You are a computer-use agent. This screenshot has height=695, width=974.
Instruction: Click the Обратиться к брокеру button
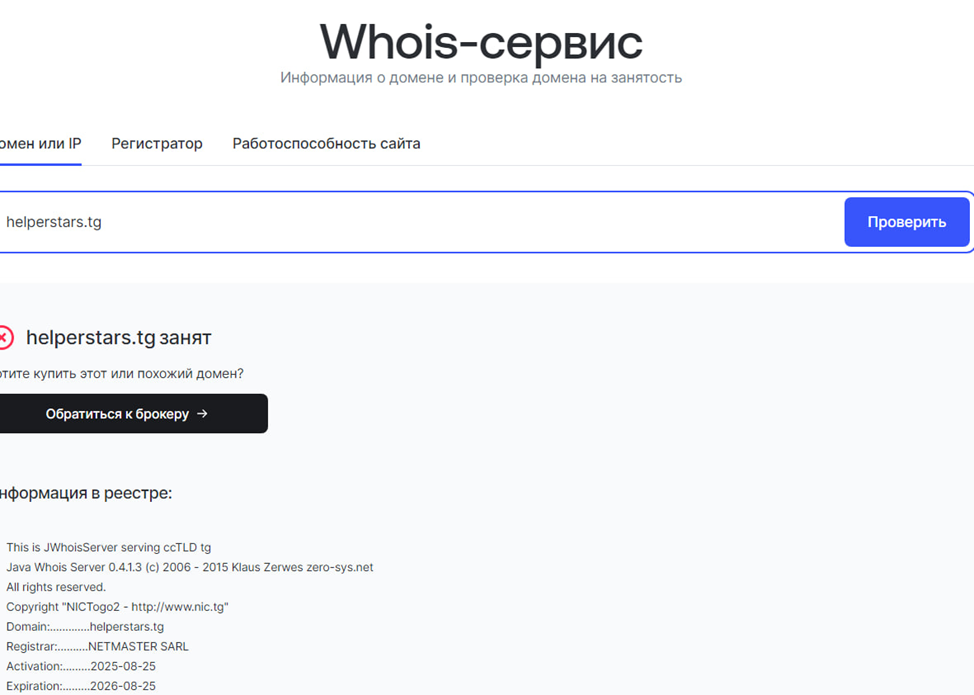125,413
